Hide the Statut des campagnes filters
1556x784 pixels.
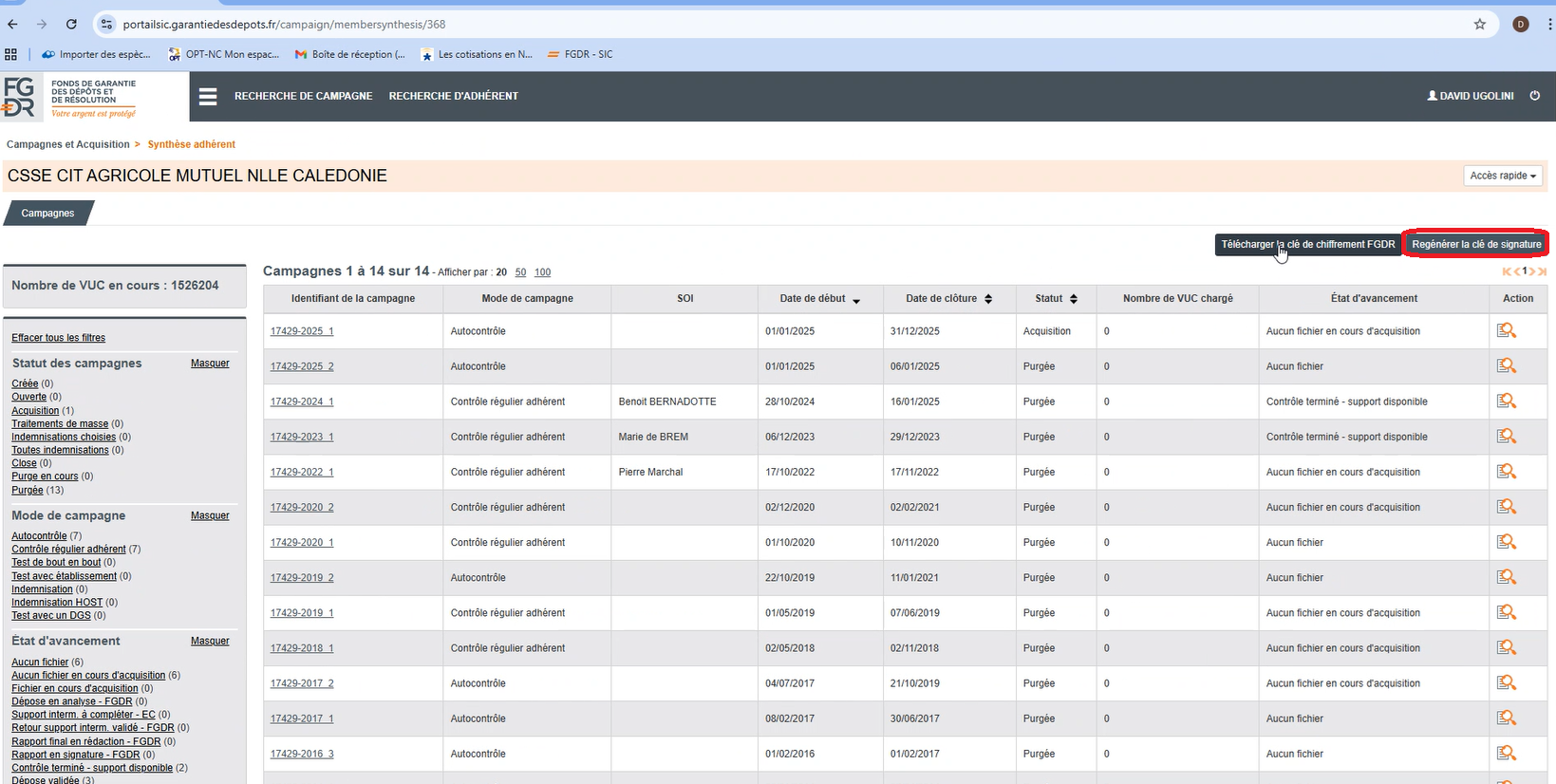[x=210, y=364]
